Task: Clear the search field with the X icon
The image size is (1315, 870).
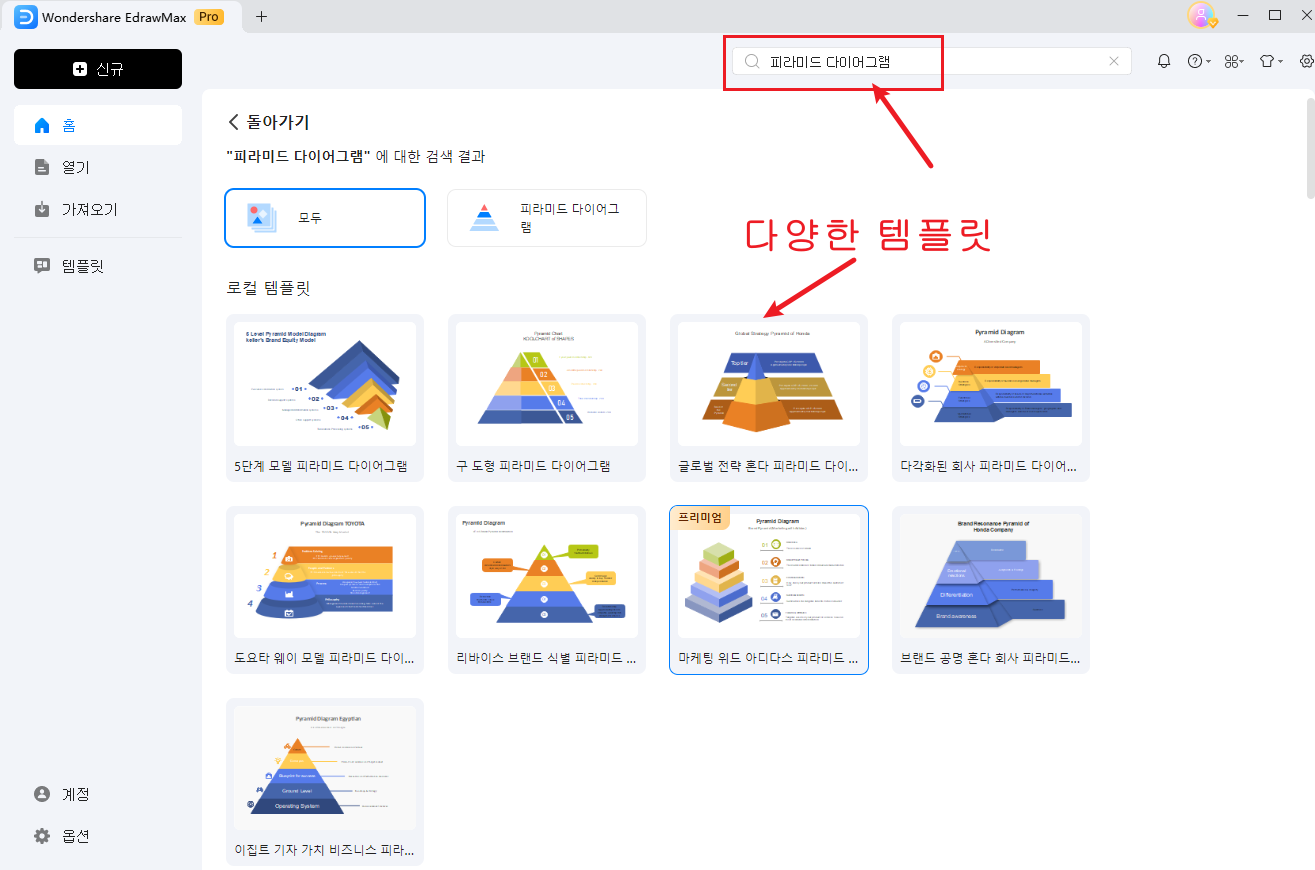Action: pyautogui.click(x=1114, y=61)
